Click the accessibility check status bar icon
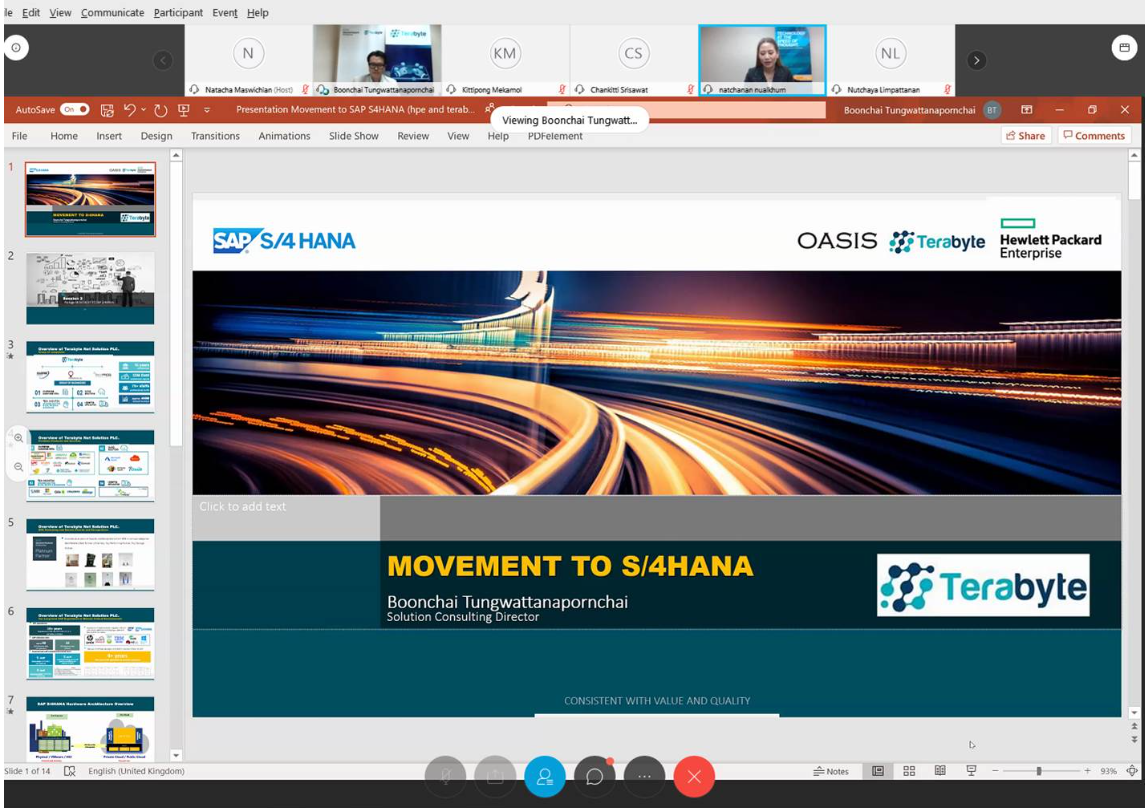Image resolution: width=1145 pixels, height=808 pixels. [69, 771]
